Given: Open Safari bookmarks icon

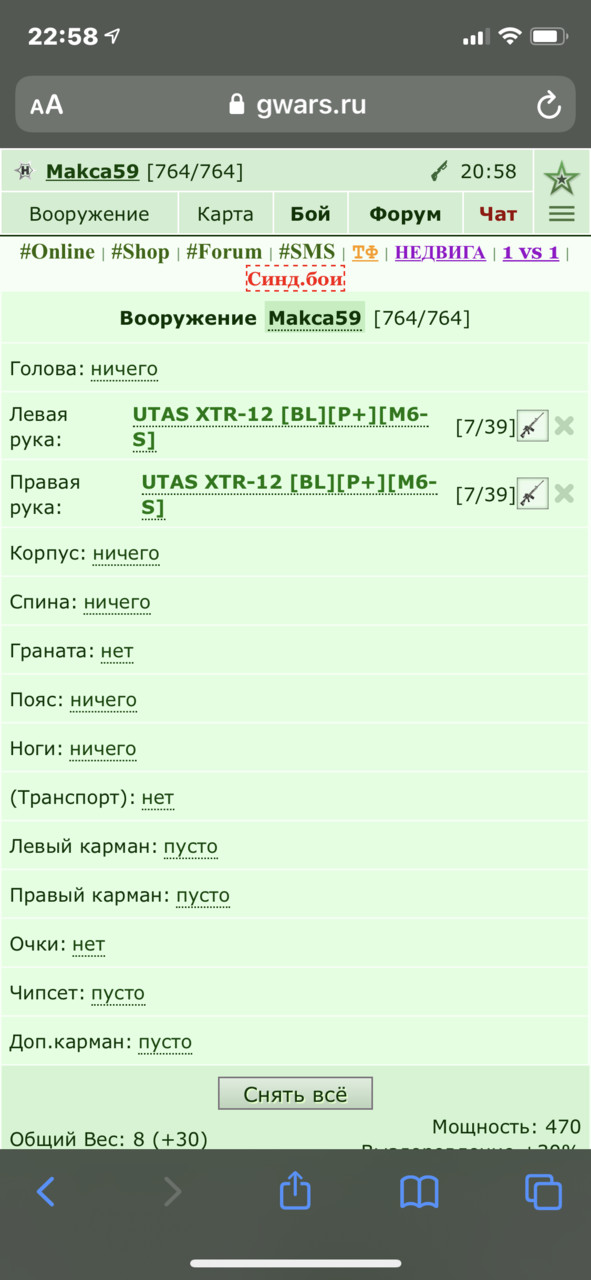Looking at the screenshot, I should click(419, 1191).
